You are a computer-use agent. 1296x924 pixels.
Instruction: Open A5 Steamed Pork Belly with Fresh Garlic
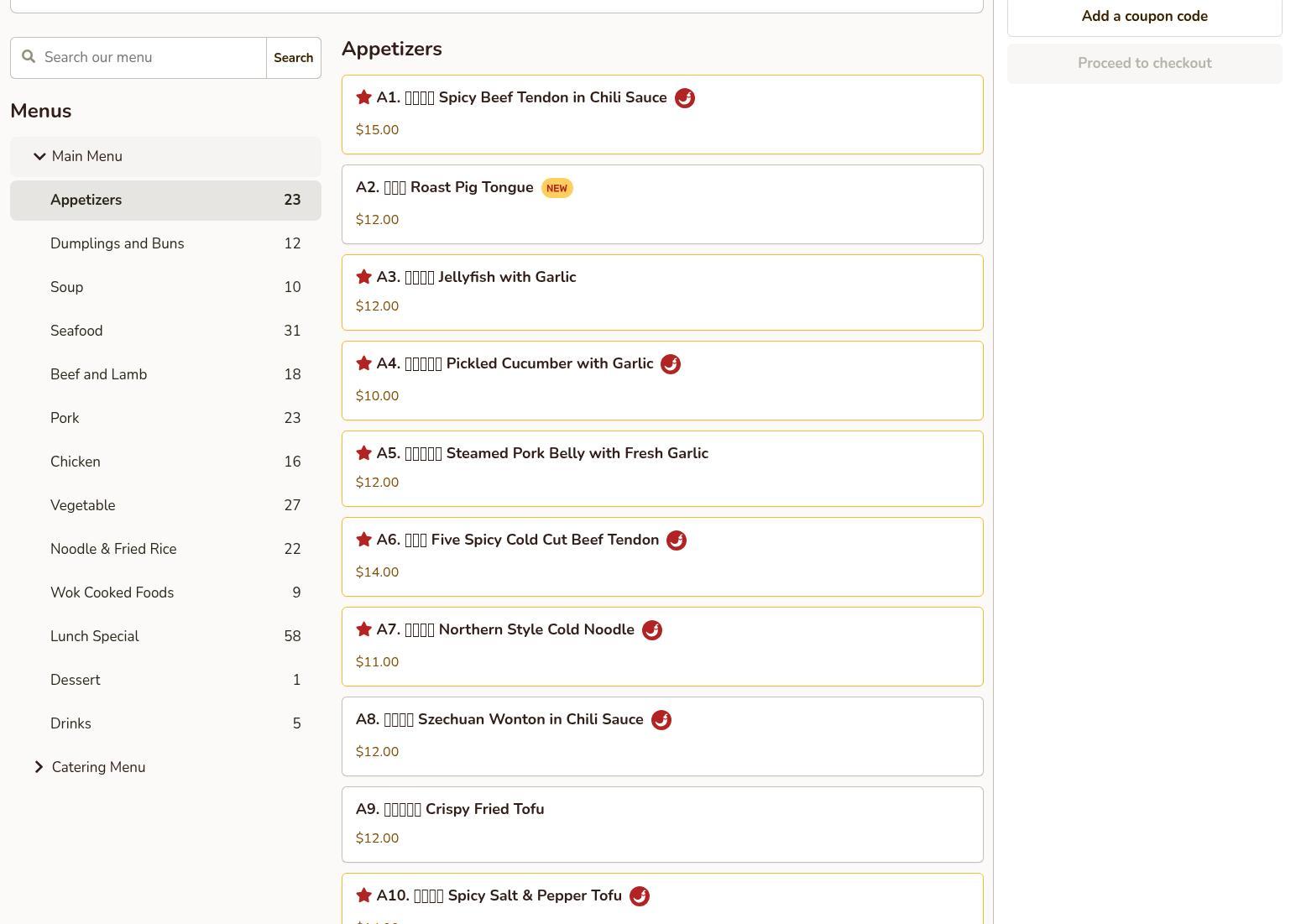[x=662, y=469]
